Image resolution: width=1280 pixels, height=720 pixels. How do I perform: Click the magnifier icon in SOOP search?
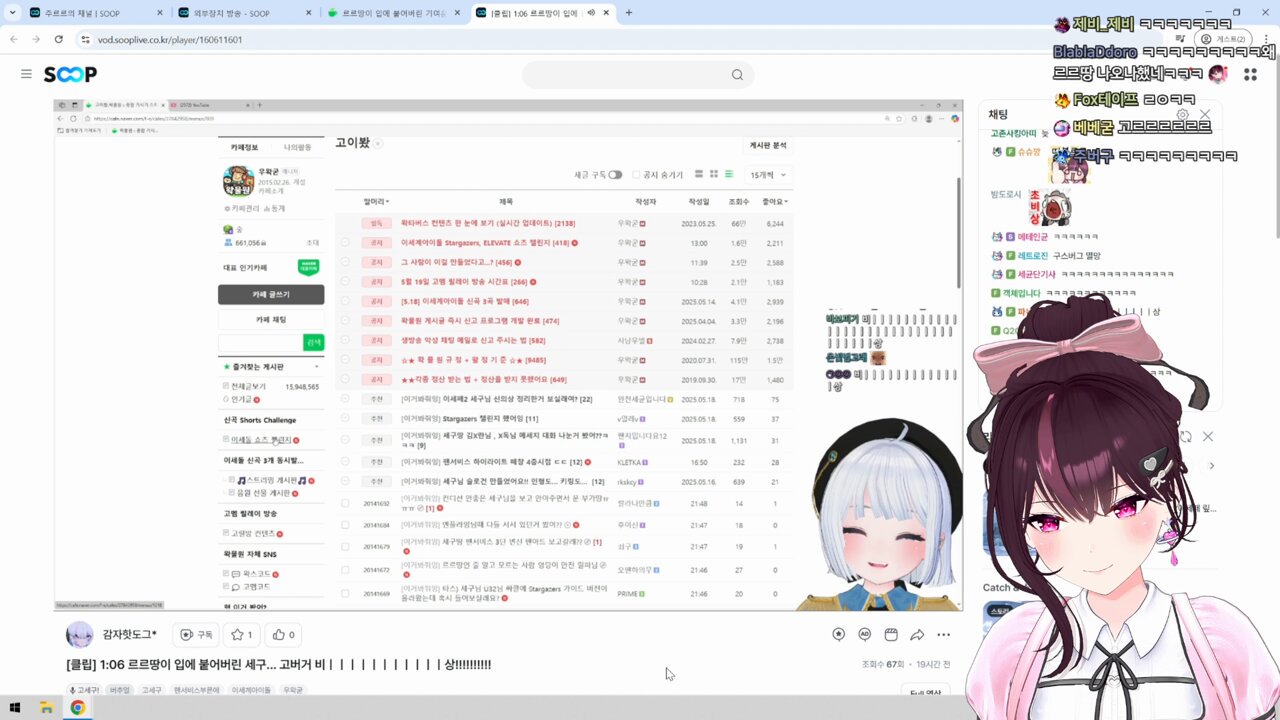click(x=737, y=74)
